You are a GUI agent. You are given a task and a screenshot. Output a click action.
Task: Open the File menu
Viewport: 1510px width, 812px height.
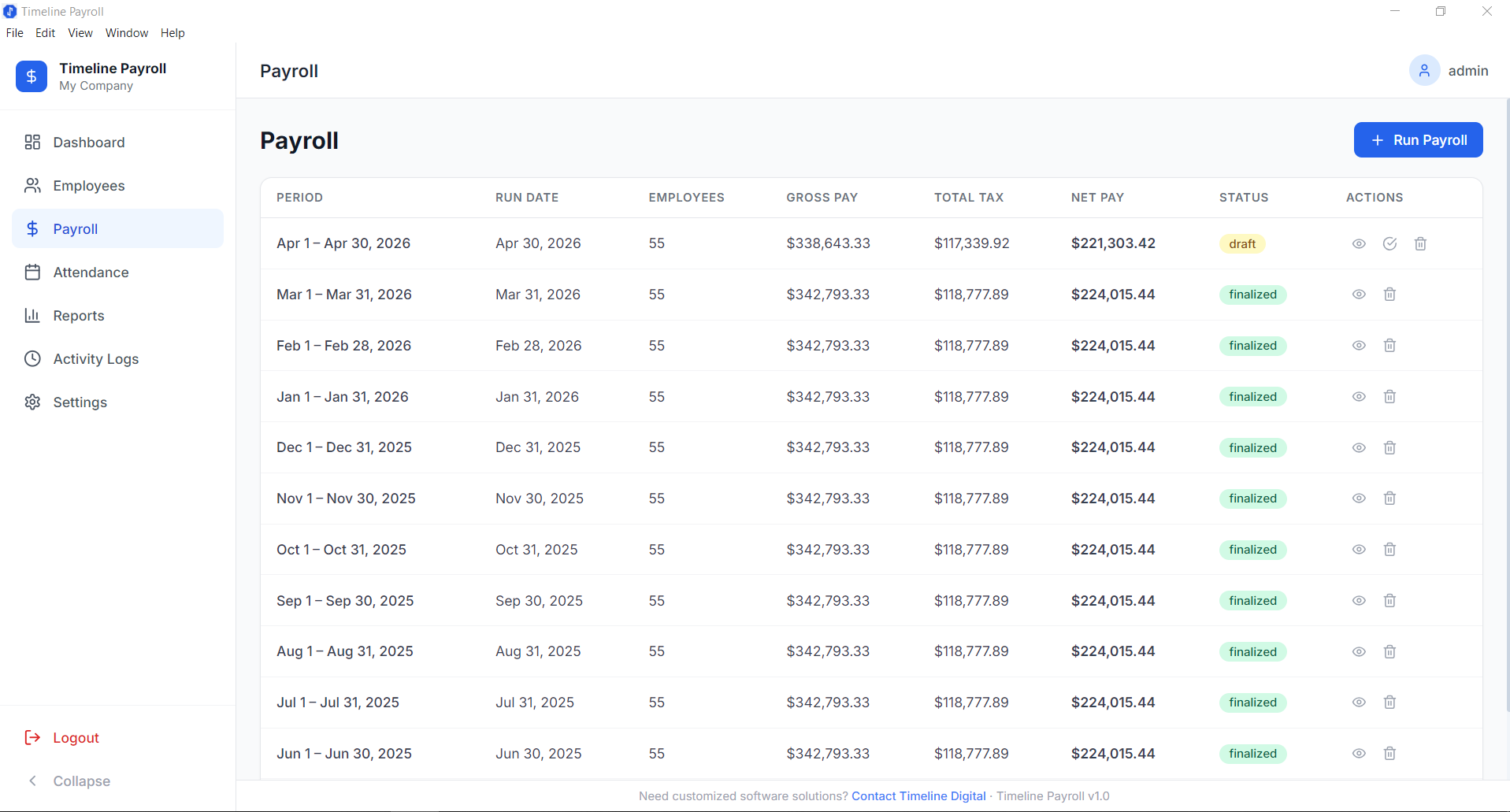(14, 32)
